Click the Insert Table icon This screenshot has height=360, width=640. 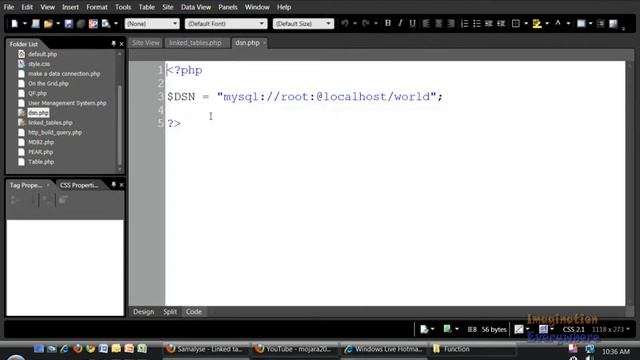[x=581, y=24]
